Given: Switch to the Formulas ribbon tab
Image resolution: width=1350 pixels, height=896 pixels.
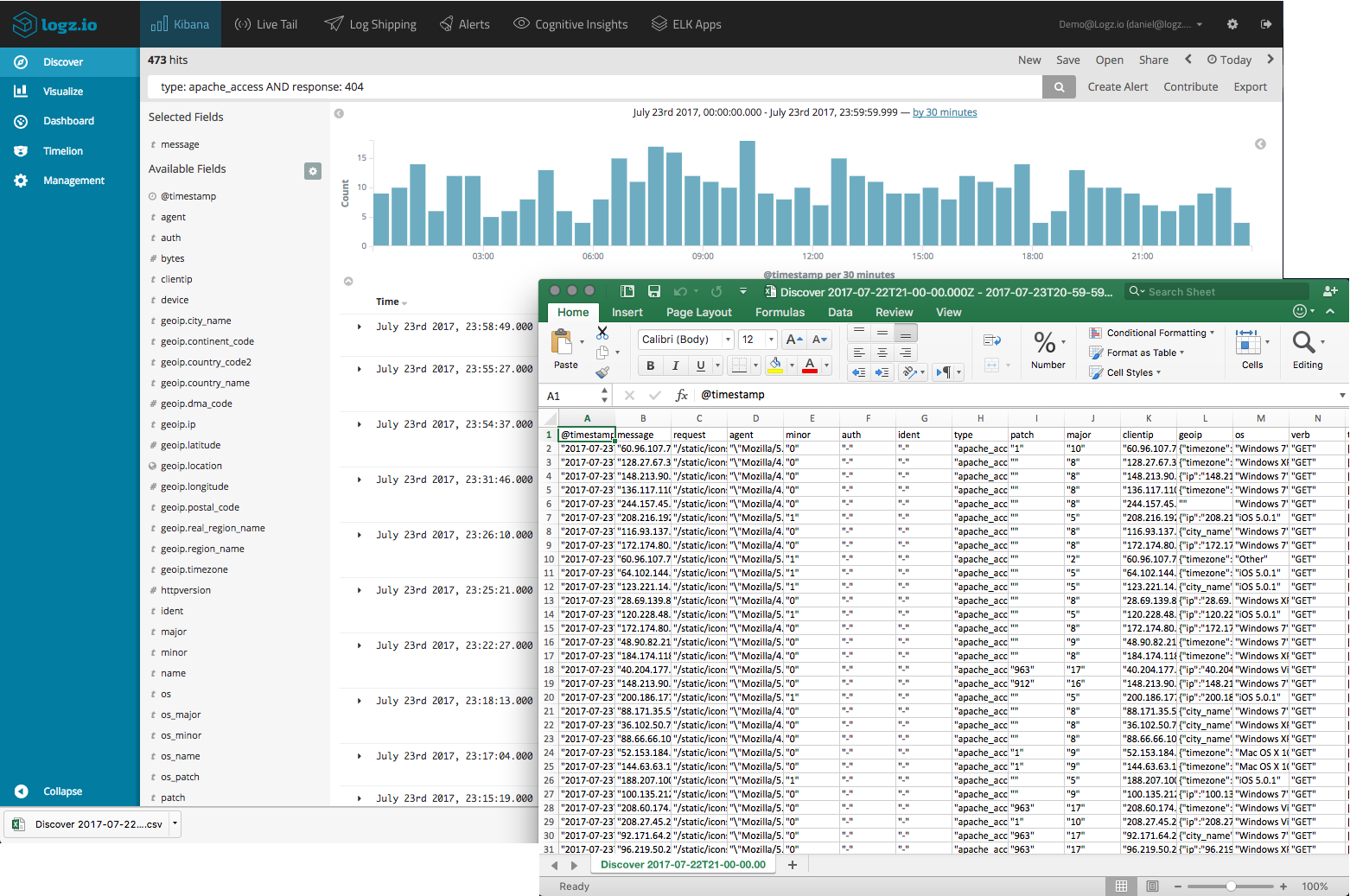Looking at the screenshot, I should [780, 313].
